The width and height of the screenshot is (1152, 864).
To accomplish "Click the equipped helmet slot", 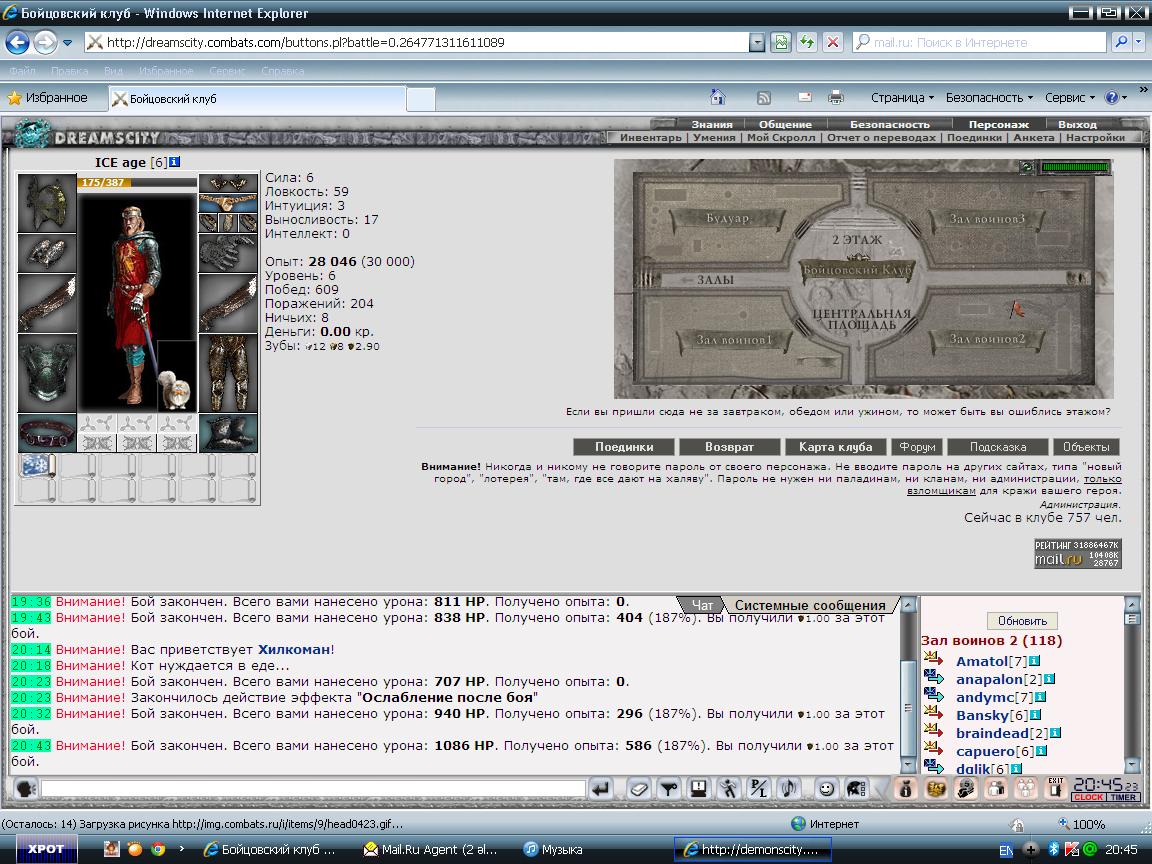I will [x=47, y=204].
